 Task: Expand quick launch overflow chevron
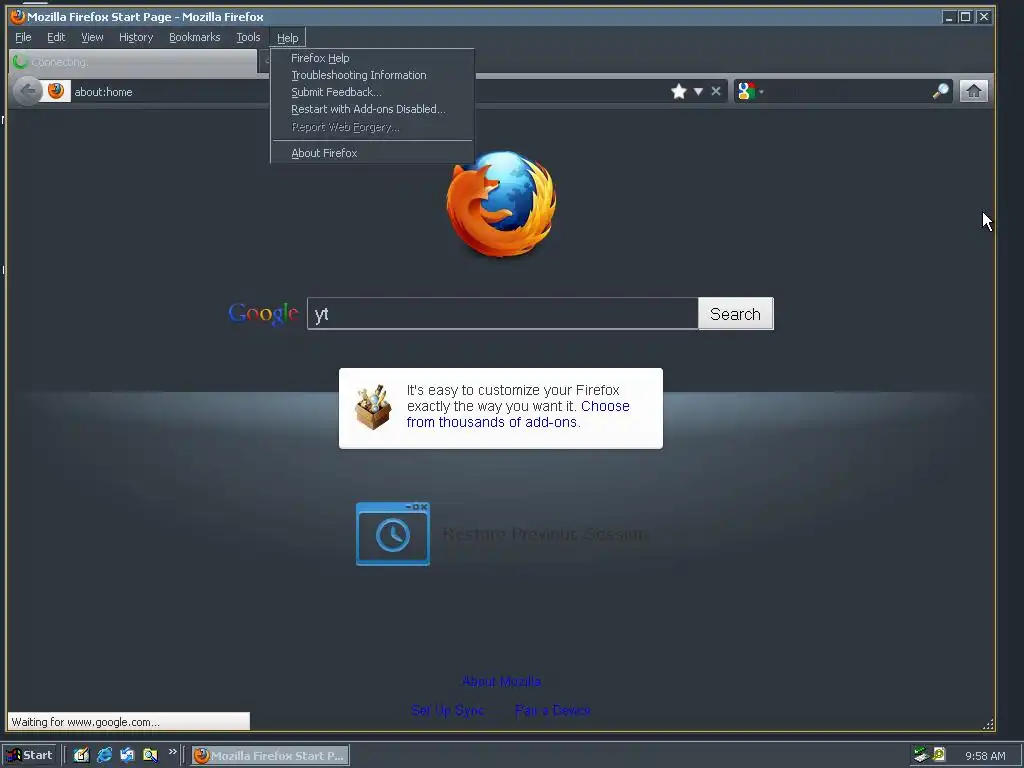[172, 752]
